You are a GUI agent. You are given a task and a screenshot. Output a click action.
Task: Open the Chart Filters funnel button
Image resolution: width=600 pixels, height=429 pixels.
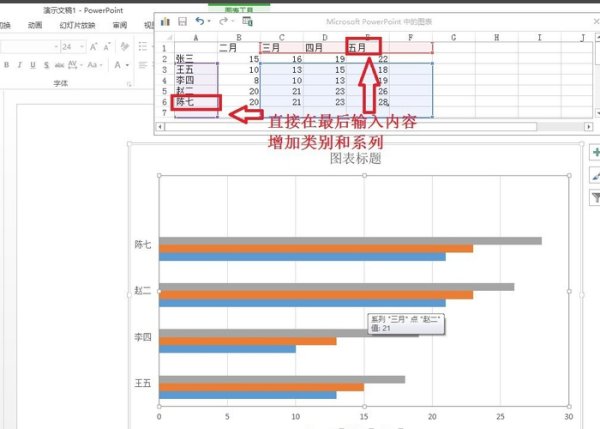595,197
